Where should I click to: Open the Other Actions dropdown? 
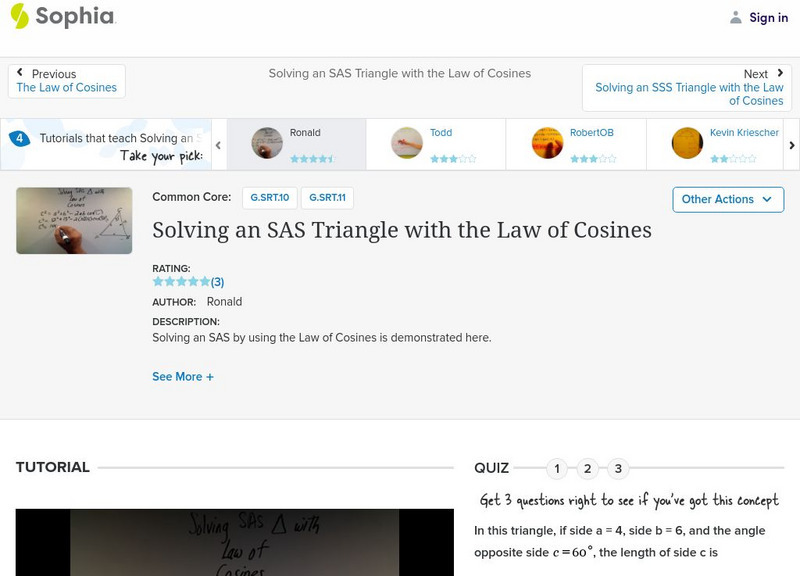pos(726,199)
